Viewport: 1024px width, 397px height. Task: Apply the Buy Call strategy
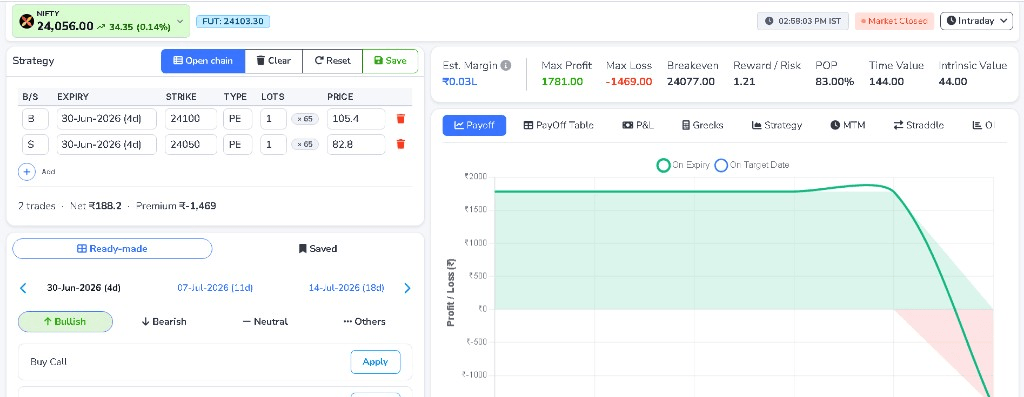(x=376, y=362)
